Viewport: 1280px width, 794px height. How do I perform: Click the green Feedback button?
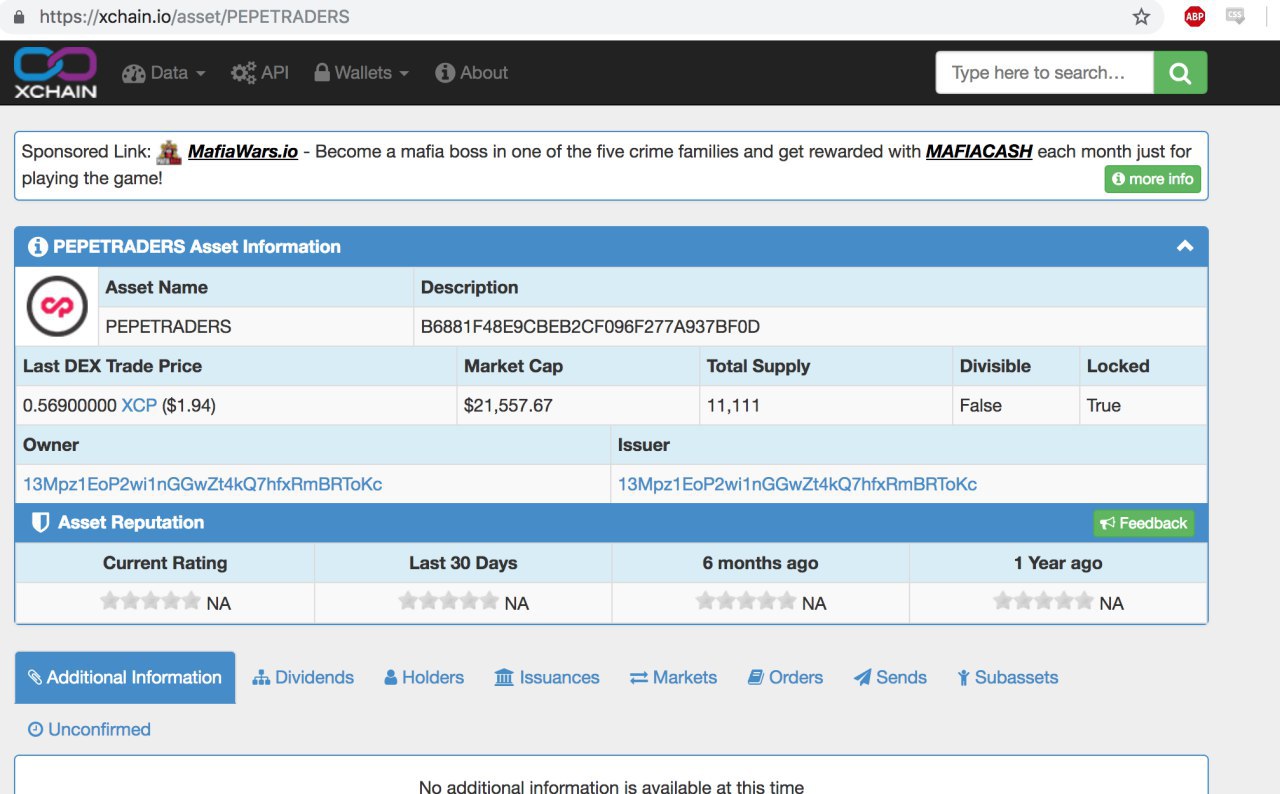[1144, 523]
